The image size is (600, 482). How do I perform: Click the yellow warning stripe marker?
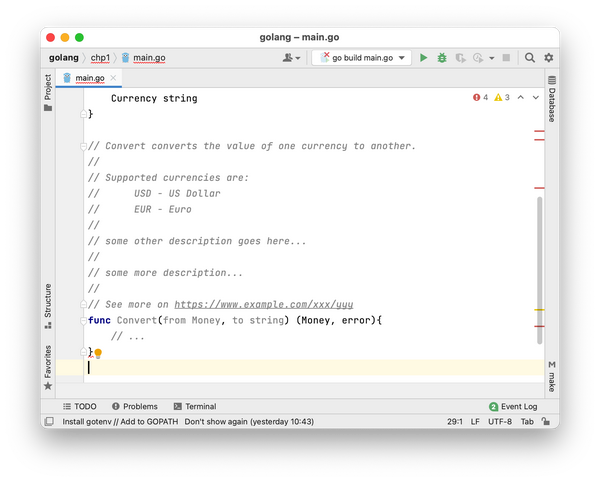(x=539, y=309)
